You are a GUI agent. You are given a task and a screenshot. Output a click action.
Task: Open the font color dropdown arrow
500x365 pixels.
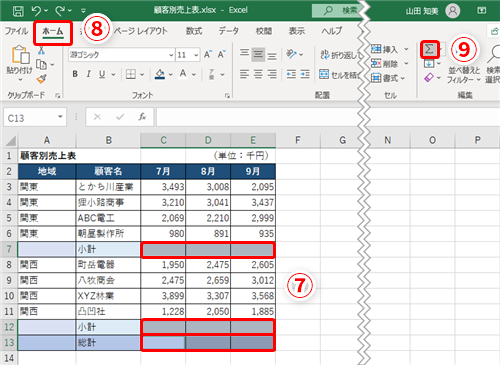[x=194, y=74]
